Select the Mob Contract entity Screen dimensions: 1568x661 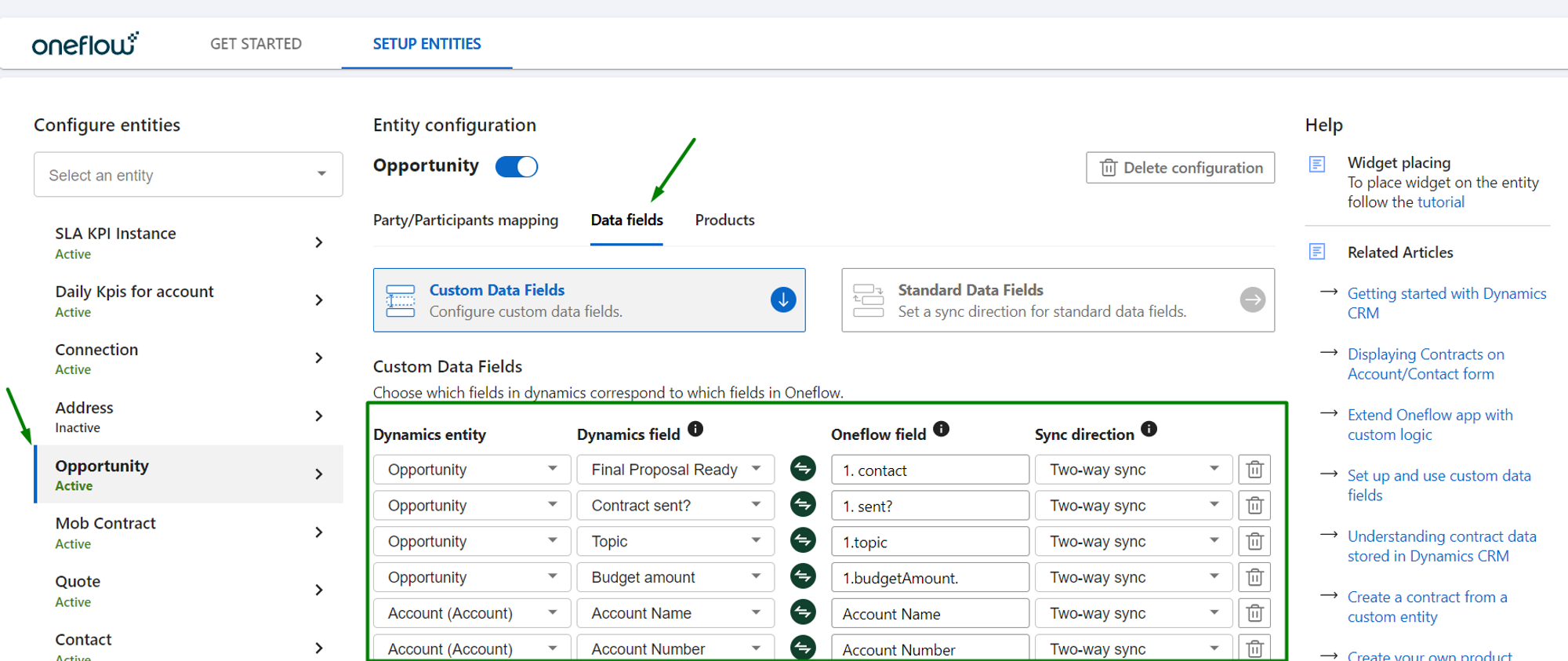pos(189,532)
